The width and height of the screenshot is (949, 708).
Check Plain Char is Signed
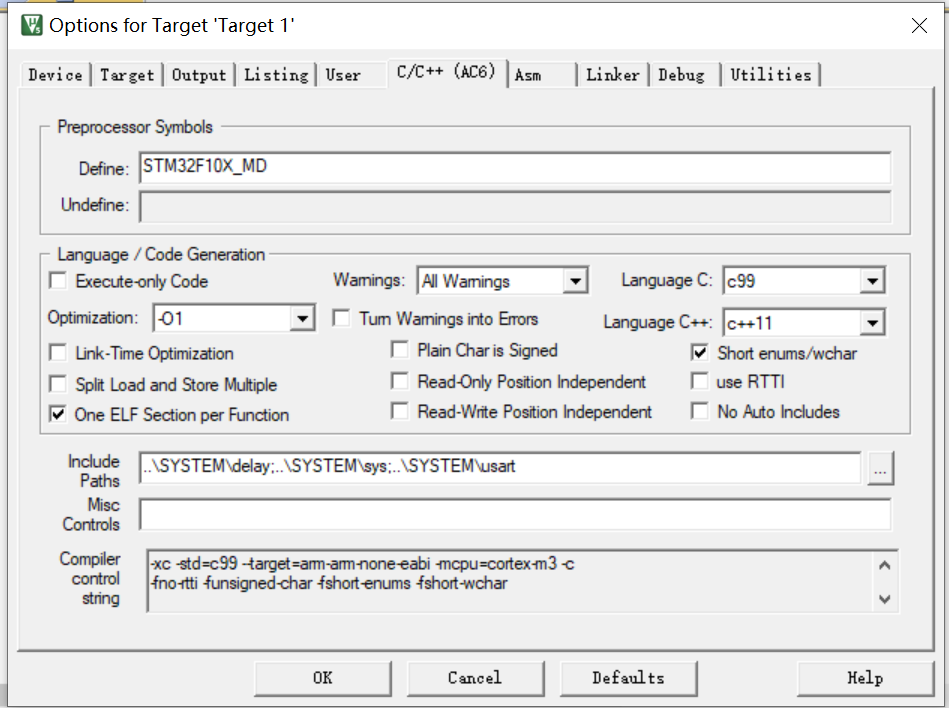pyautogui.click(x=399, y=350)
